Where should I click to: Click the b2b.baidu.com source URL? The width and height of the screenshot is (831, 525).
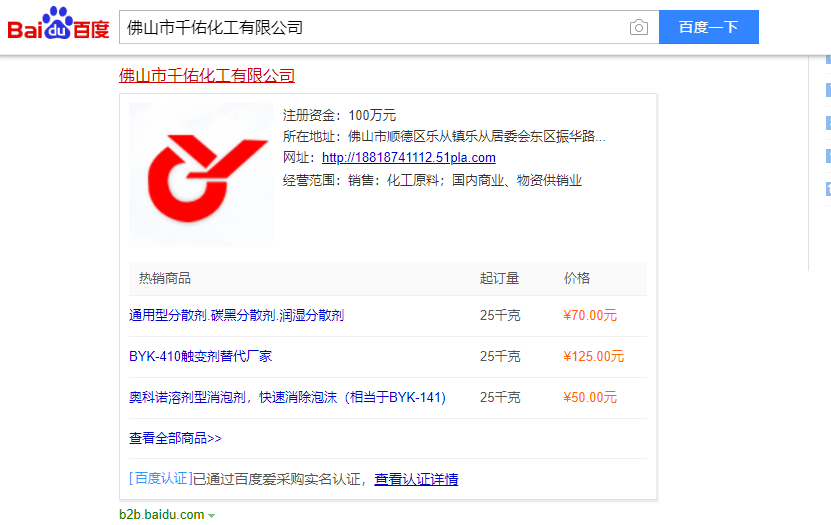162,514
